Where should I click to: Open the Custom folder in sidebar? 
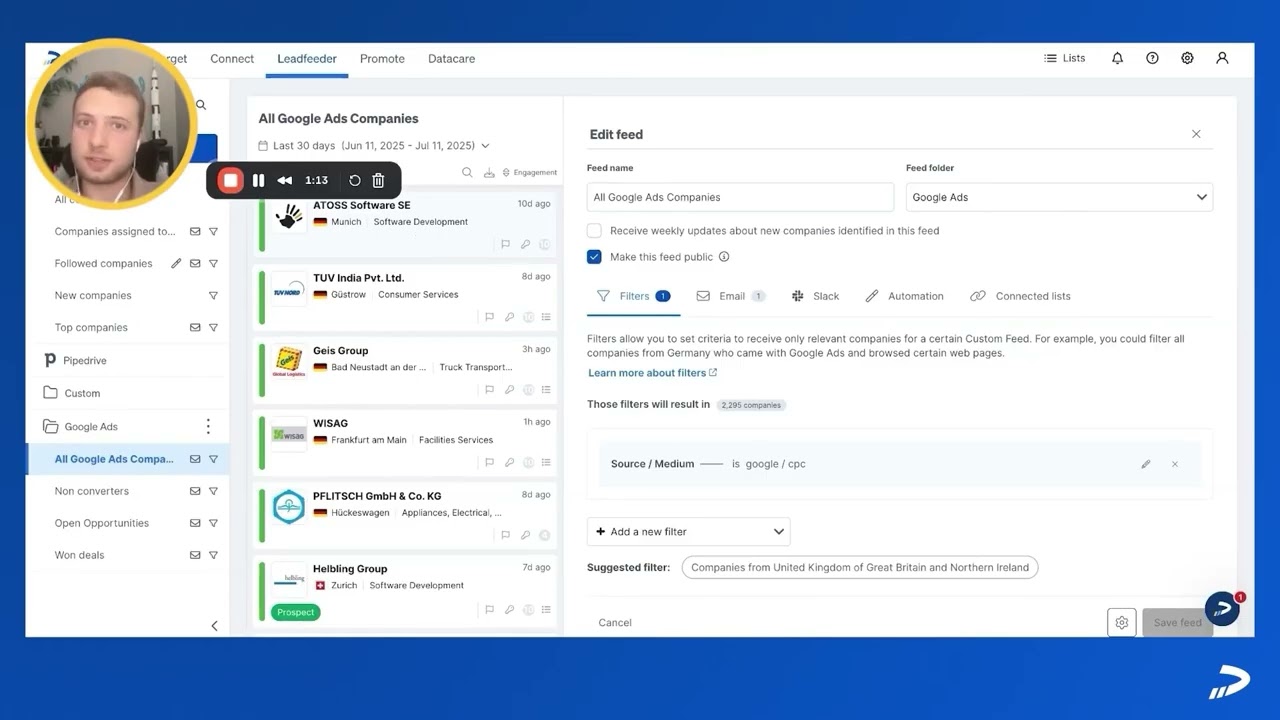coord(82,393)
